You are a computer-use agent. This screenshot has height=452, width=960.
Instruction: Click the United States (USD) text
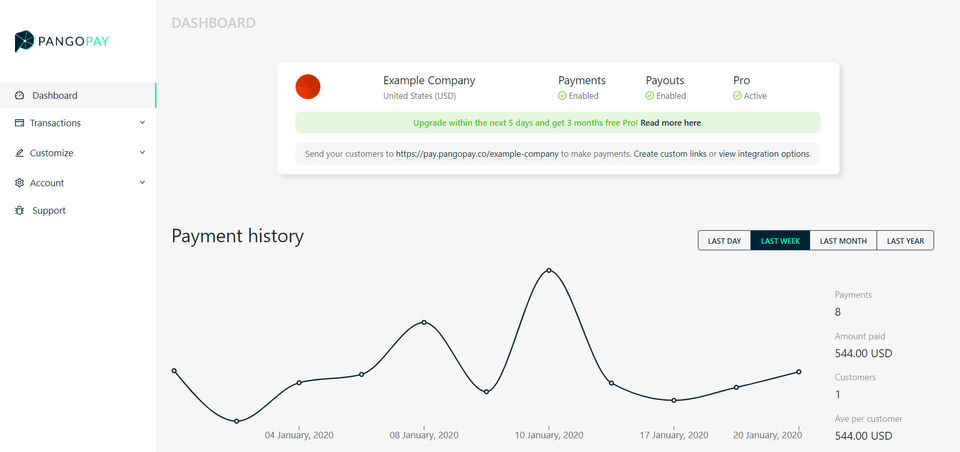(x=419, y=96)
